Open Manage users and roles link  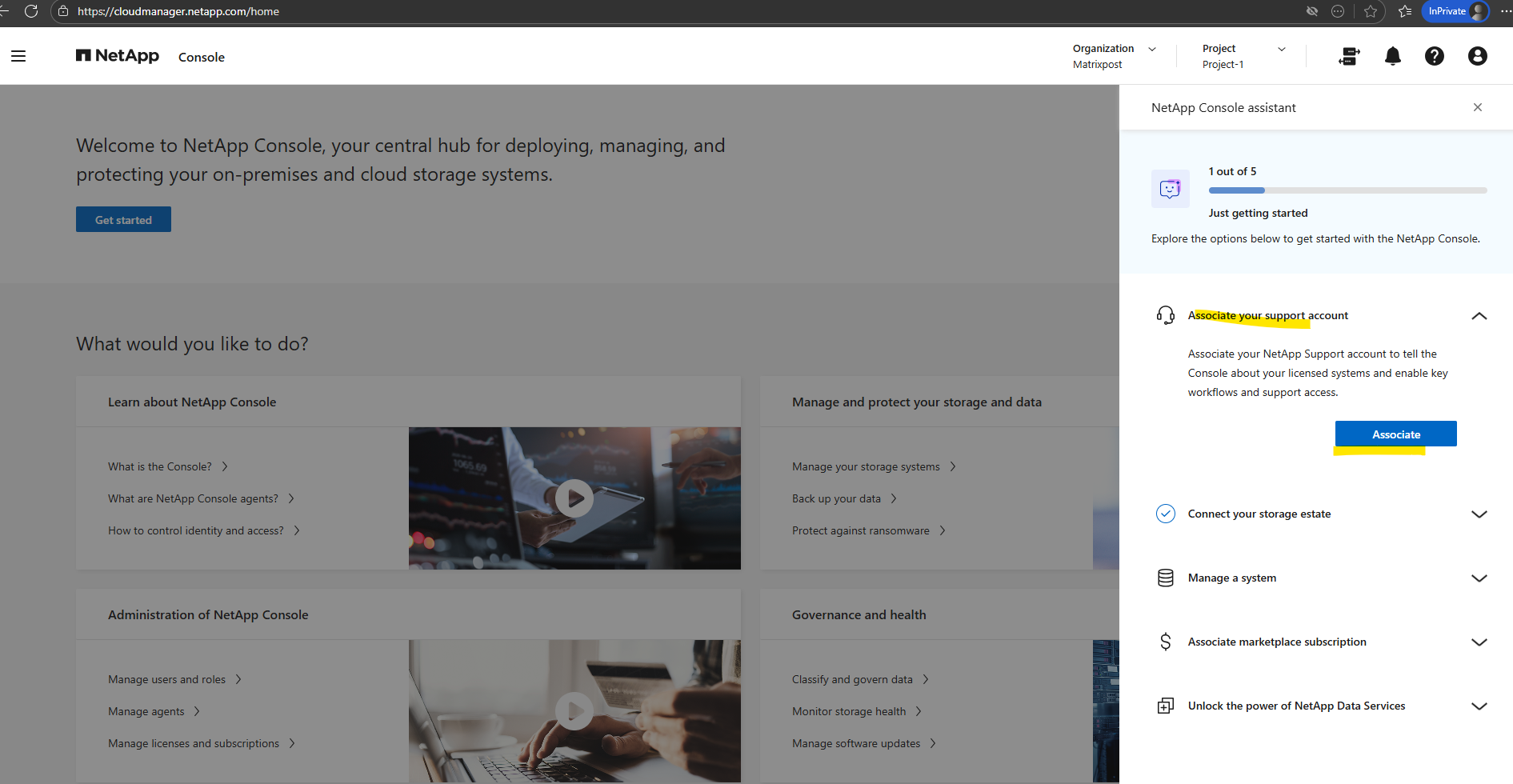click(x=175, y=679)
